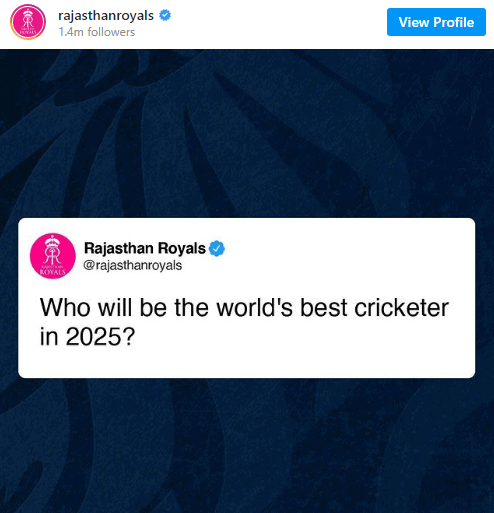Click the blue verified badge beside rajasthanroyals username
Viewport: 494px width, 513px height.
[x=165, y=15]
